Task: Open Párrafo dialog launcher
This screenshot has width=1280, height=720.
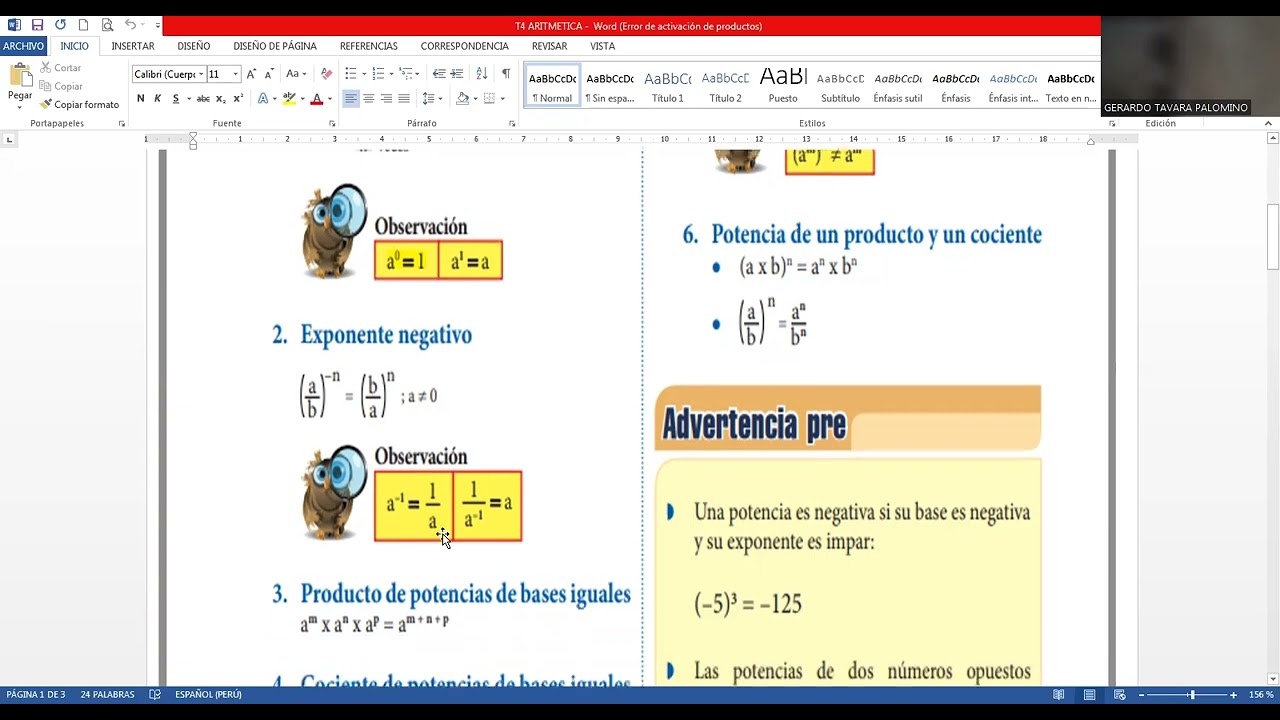Action: 512,124
